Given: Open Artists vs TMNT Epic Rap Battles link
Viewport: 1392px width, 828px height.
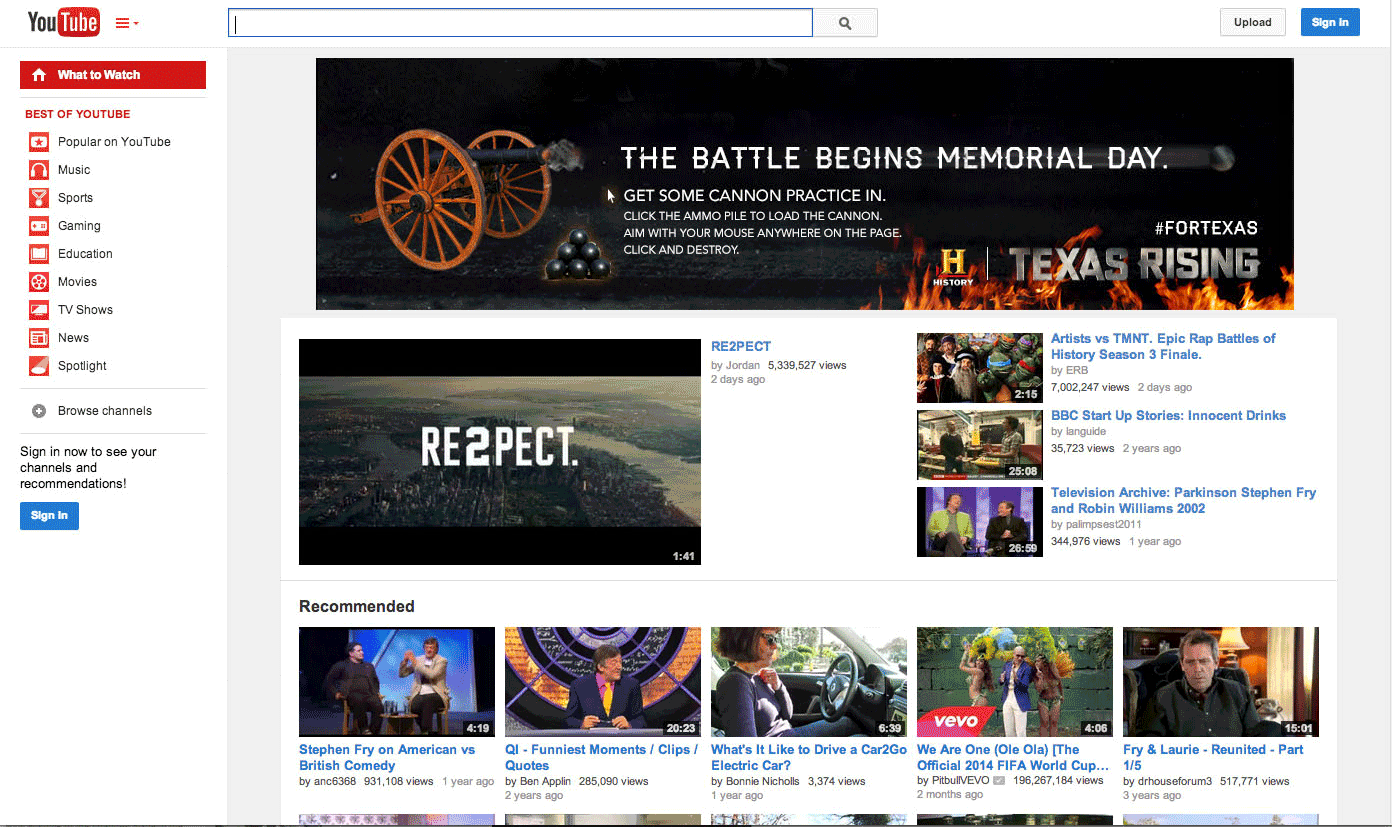Looking at the screenshot, I should (x=1163, y=347).
